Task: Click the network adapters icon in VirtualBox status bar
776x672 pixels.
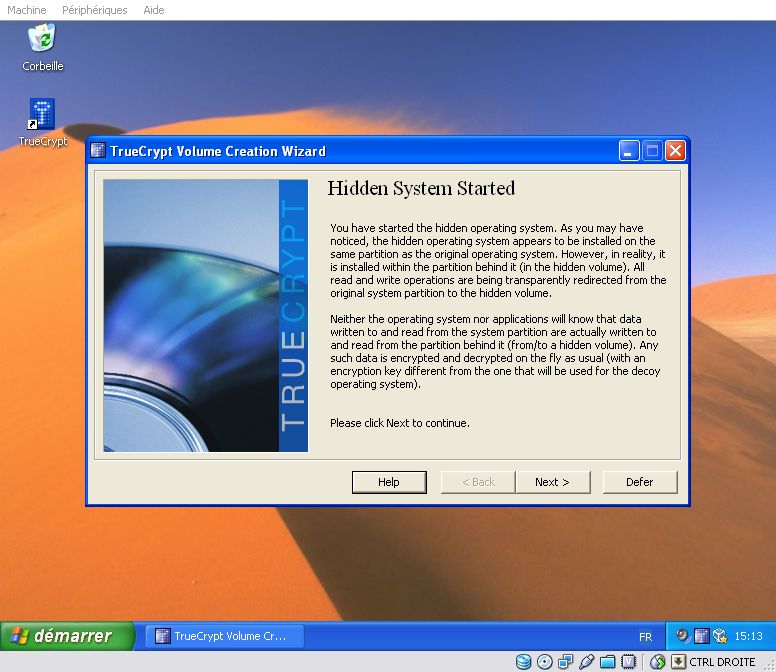Action: 565,662
